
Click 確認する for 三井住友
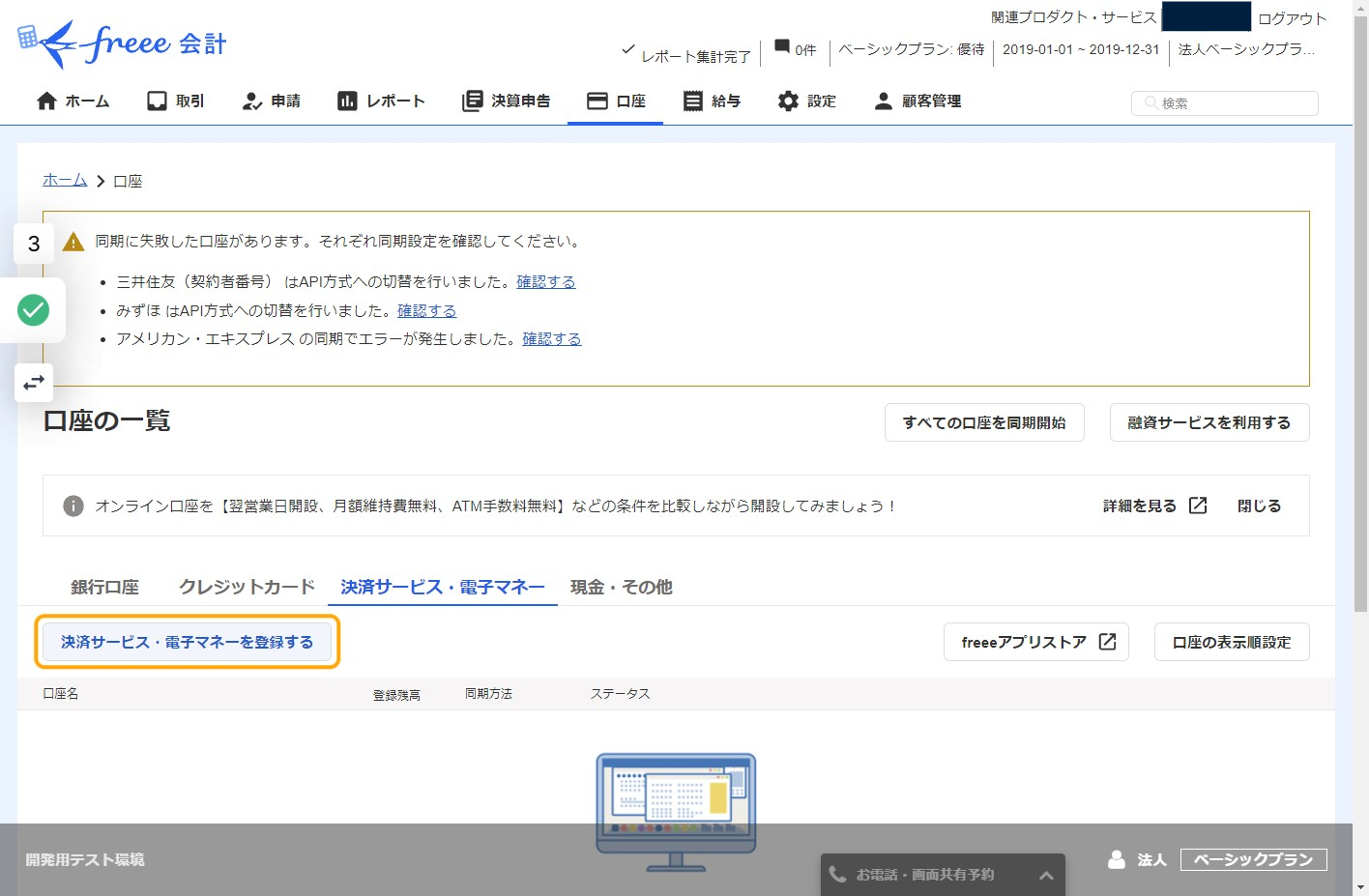coord(546,281)
